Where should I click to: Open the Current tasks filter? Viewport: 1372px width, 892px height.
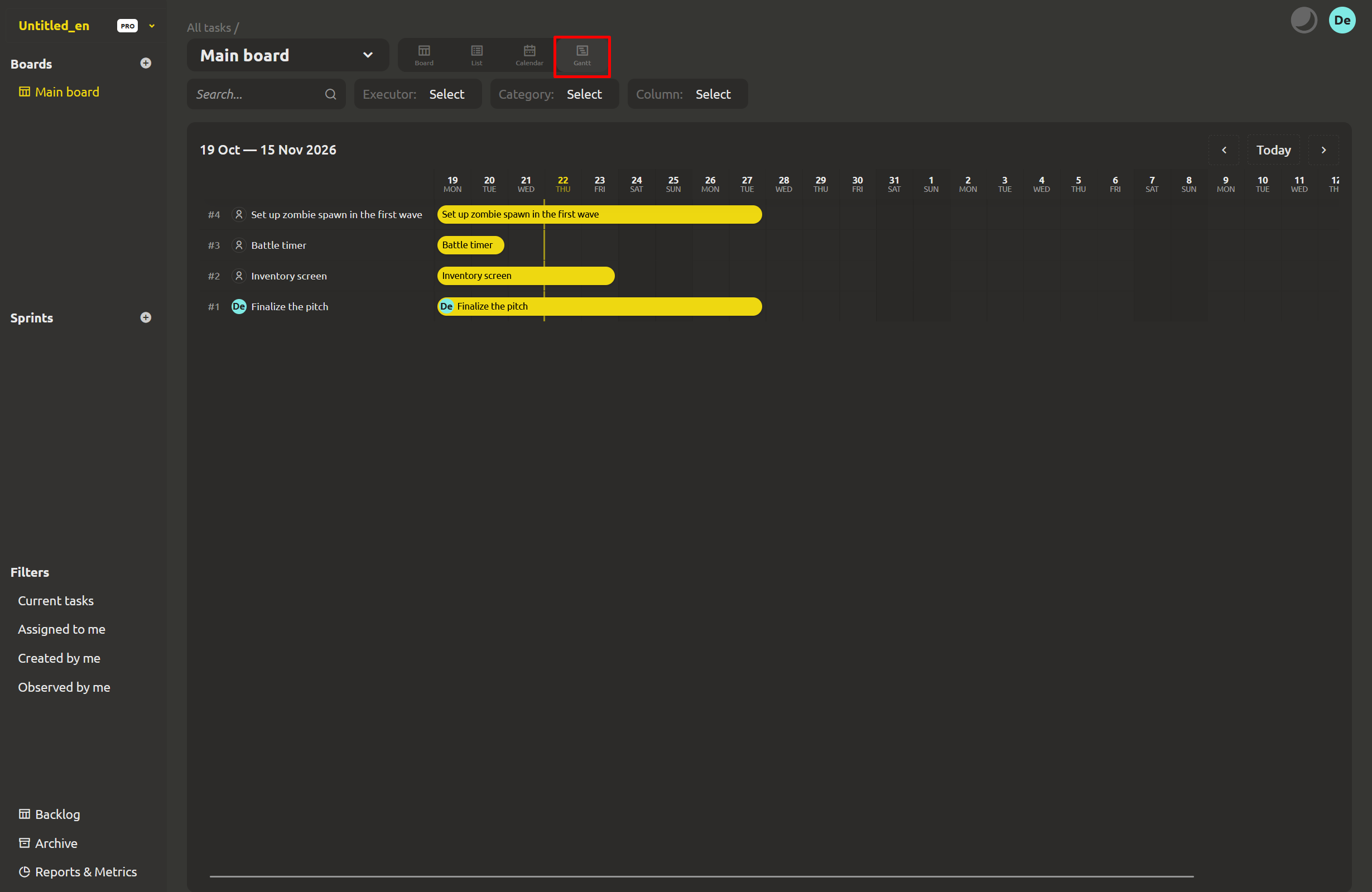[56, 601]
